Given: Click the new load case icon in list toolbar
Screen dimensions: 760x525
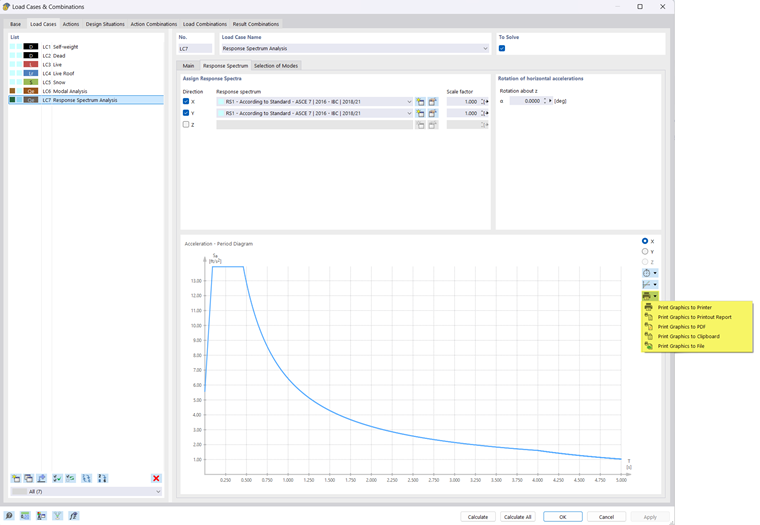Looking at the screenshot, I should coord(16,478).
